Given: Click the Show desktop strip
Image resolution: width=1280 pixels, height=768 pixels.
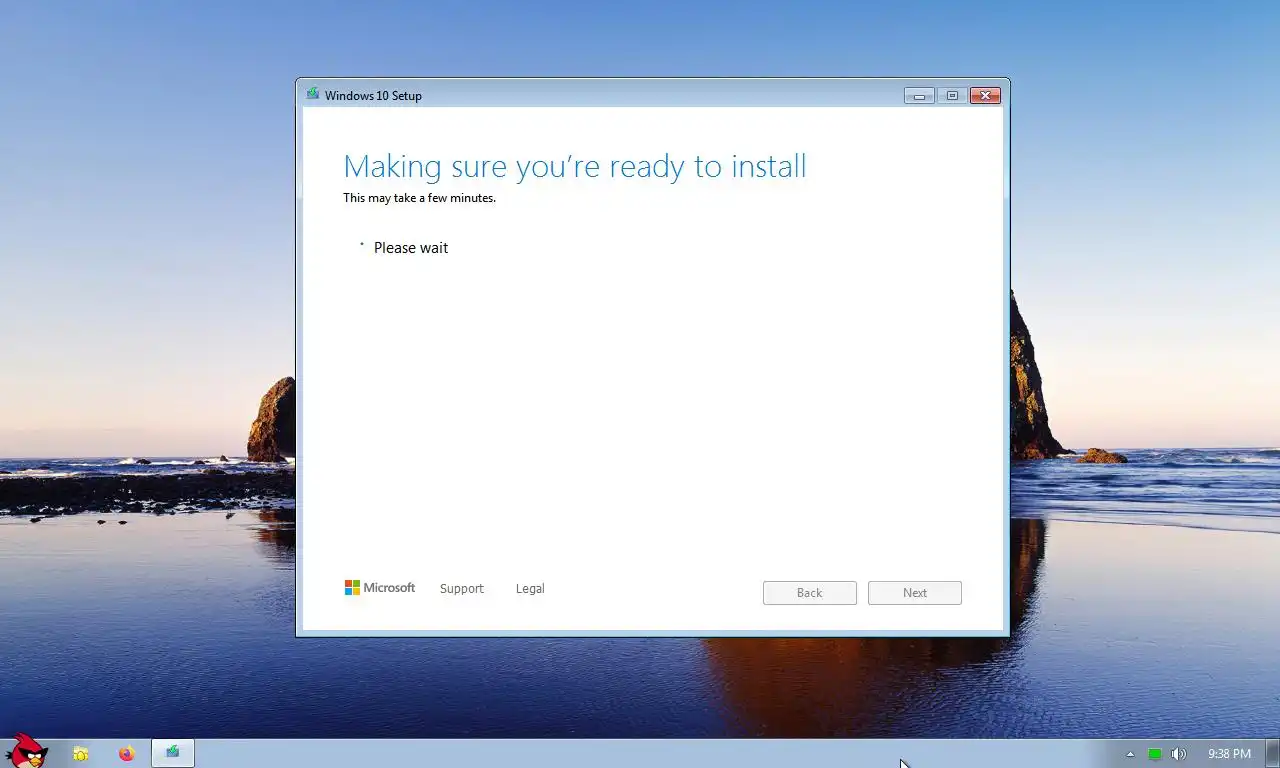Looking at the screenshot, I should (x=1273, y=754).
